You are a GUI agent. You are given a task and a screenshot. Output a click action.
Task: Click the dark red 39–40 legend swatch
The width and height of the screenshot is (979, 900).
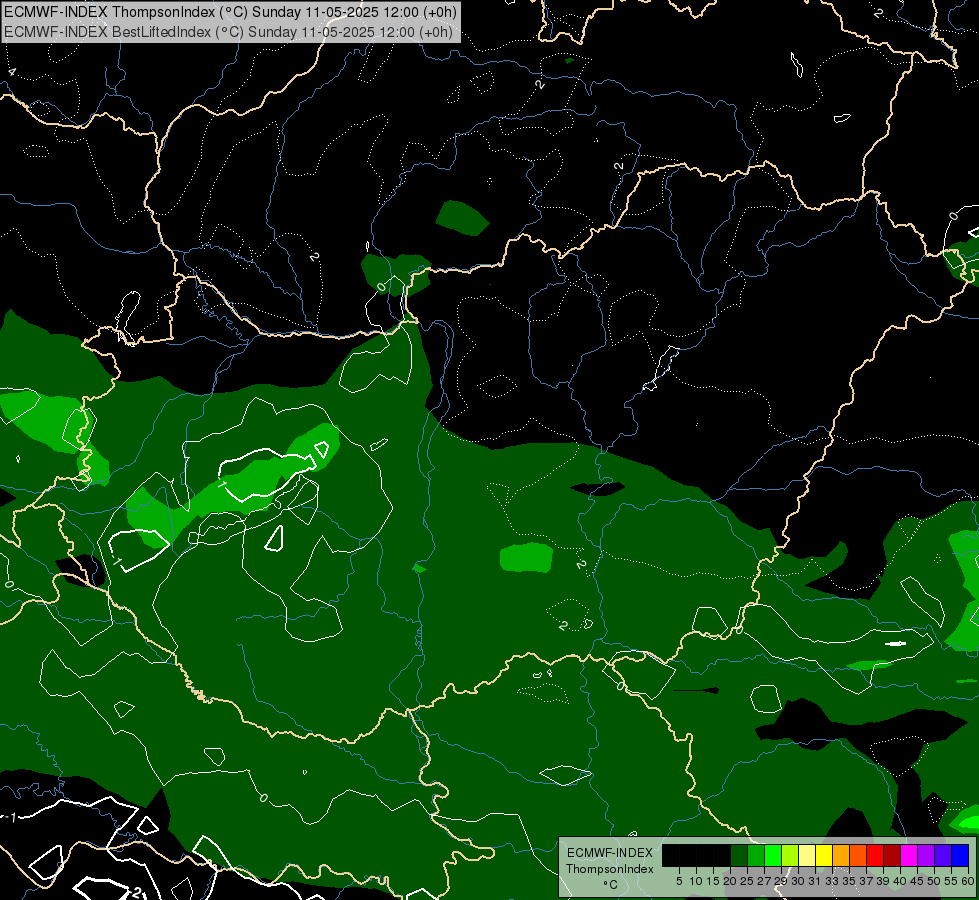[892, 855]
